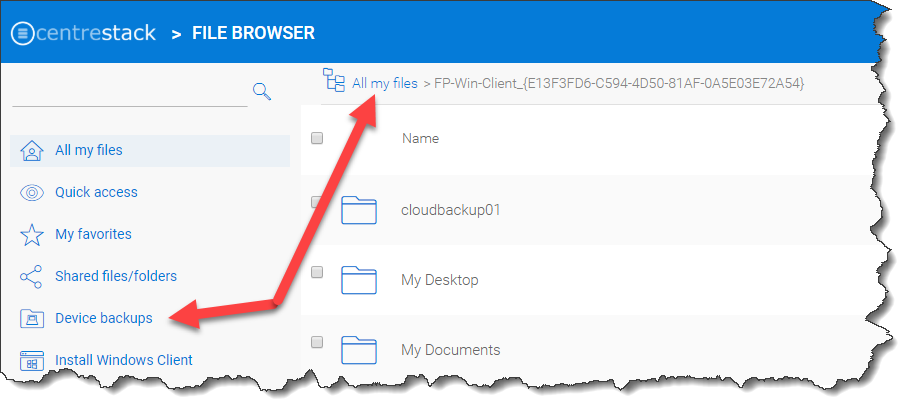Screen dimensions: 913x415
Task: Click the FILE BROWSER header title
Action: [x=253, y=33]
